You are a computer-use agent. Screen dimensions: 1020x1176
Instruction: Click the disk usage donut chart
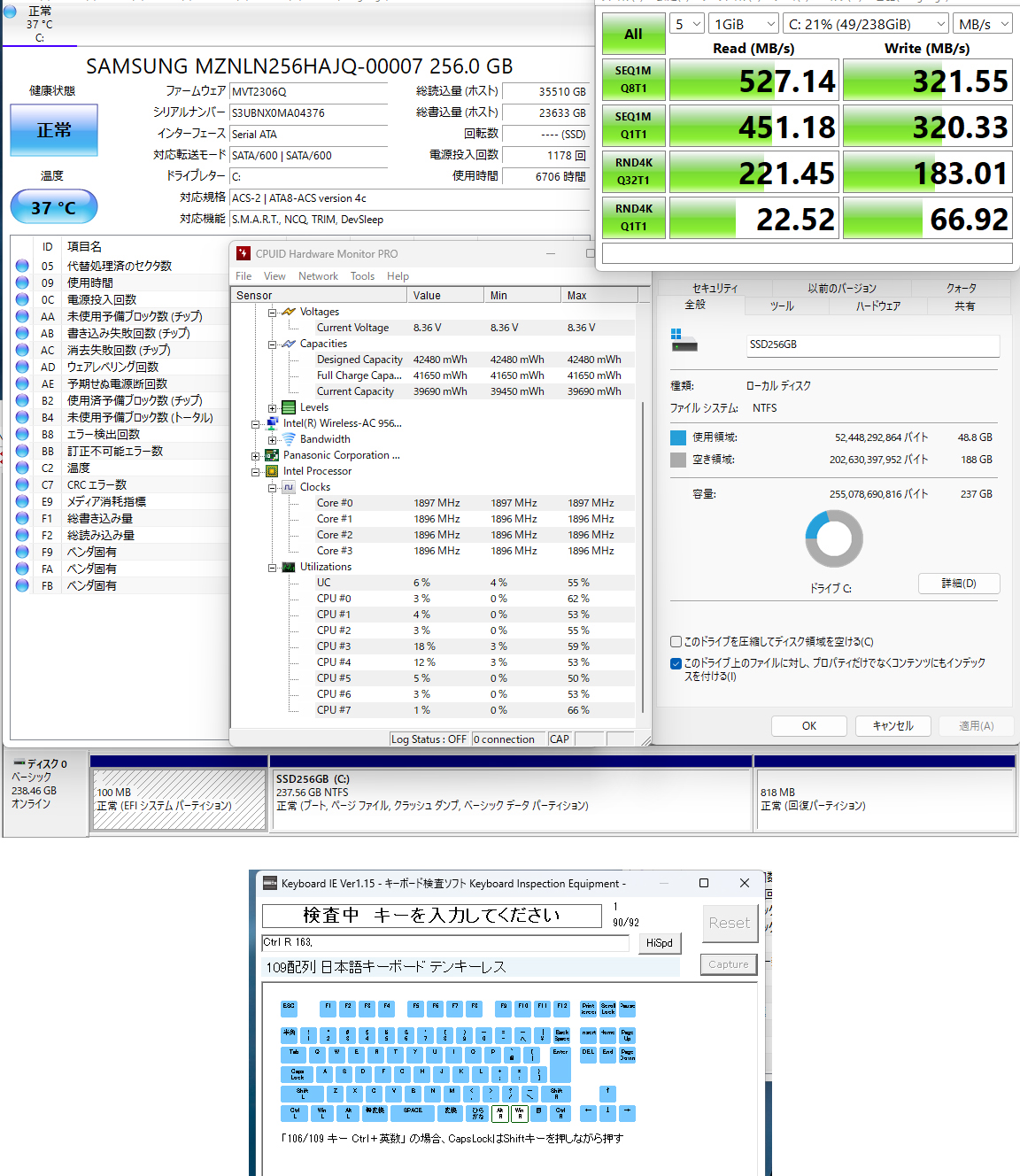(x=833, y=538)
